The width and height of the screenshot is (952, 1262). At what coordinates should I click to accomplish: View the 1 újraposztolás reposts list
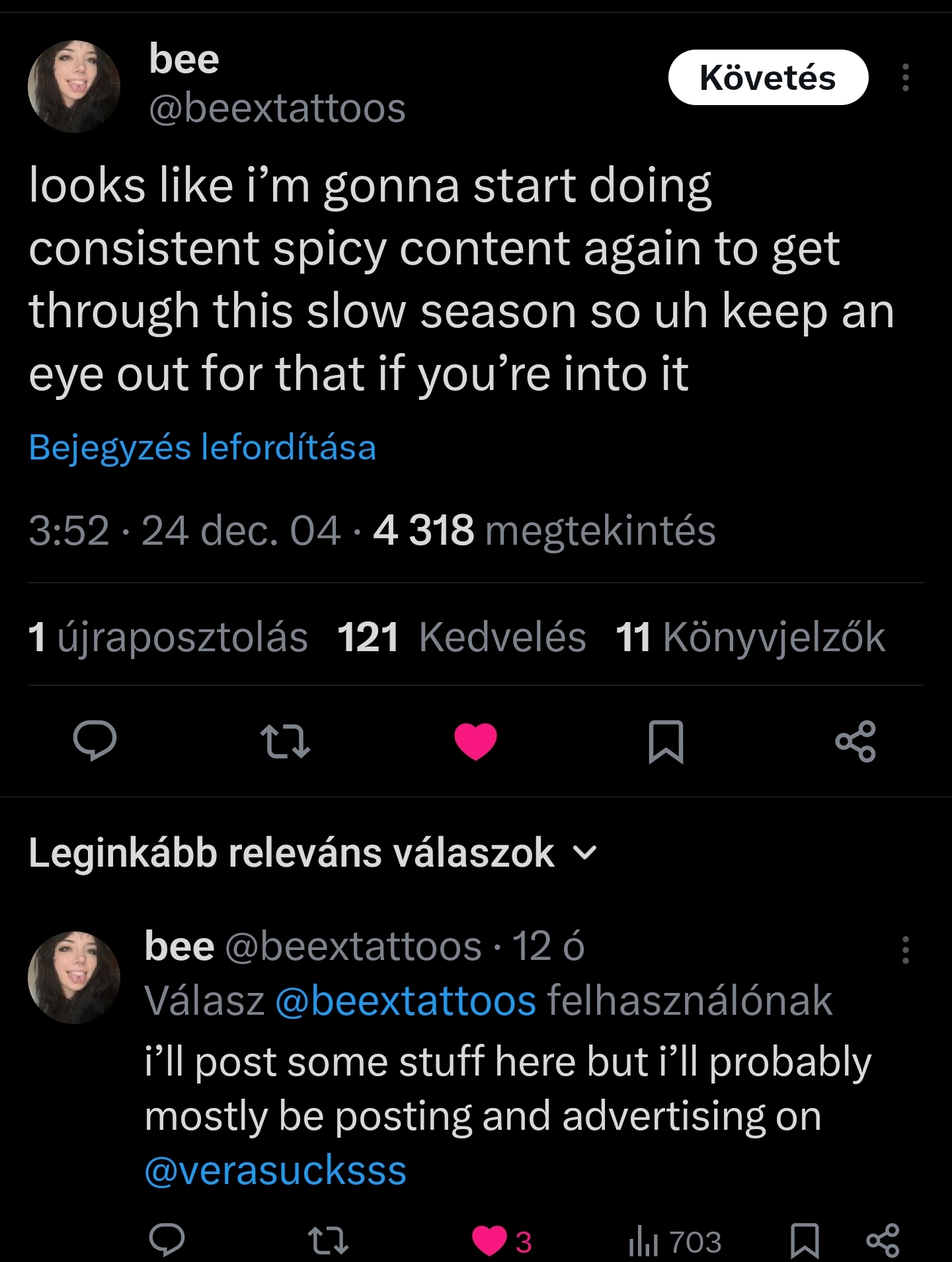point(168,637)
